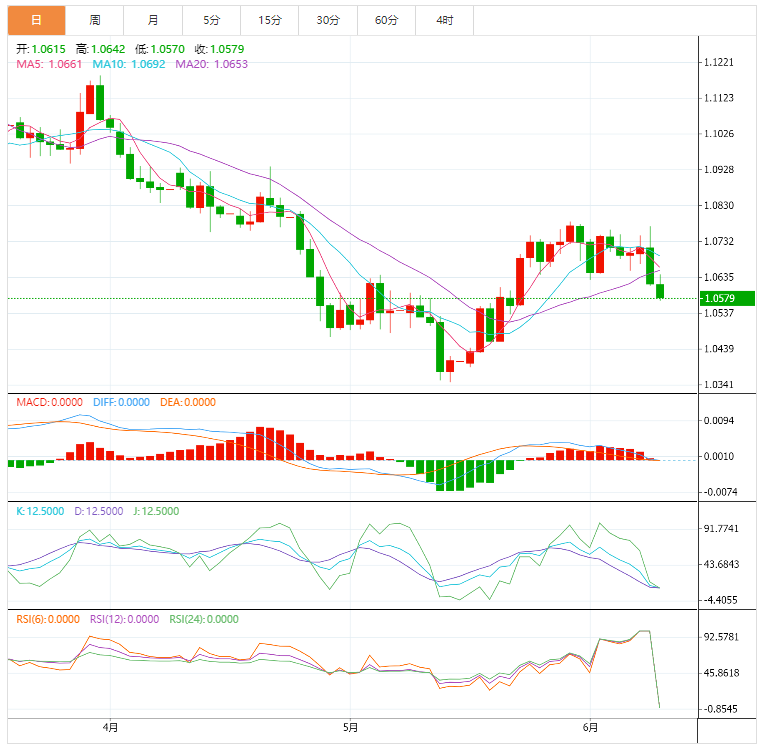Image resolution: width=763 pixels, height=750 pixels.
Task: Open the 15分 timeframe tab
Action: click(270, 20)
